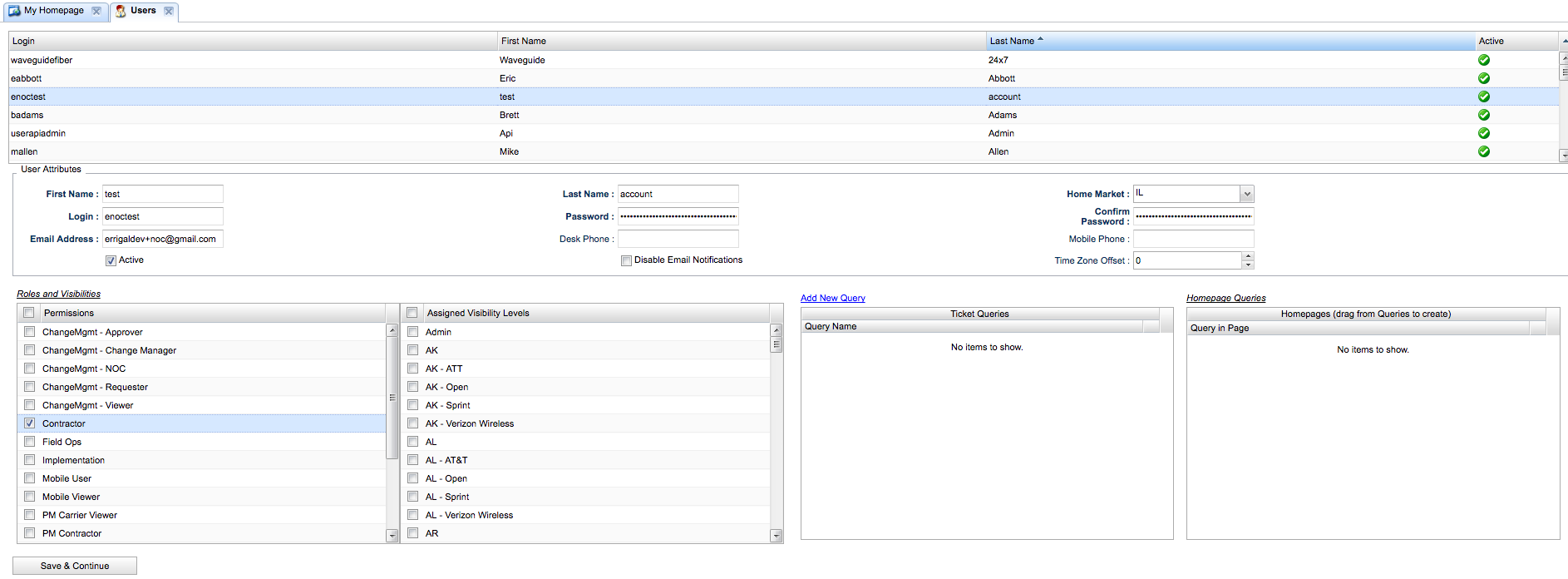Click the Email Address input field
The image size is (1568, 579).
tap(162, 239)
